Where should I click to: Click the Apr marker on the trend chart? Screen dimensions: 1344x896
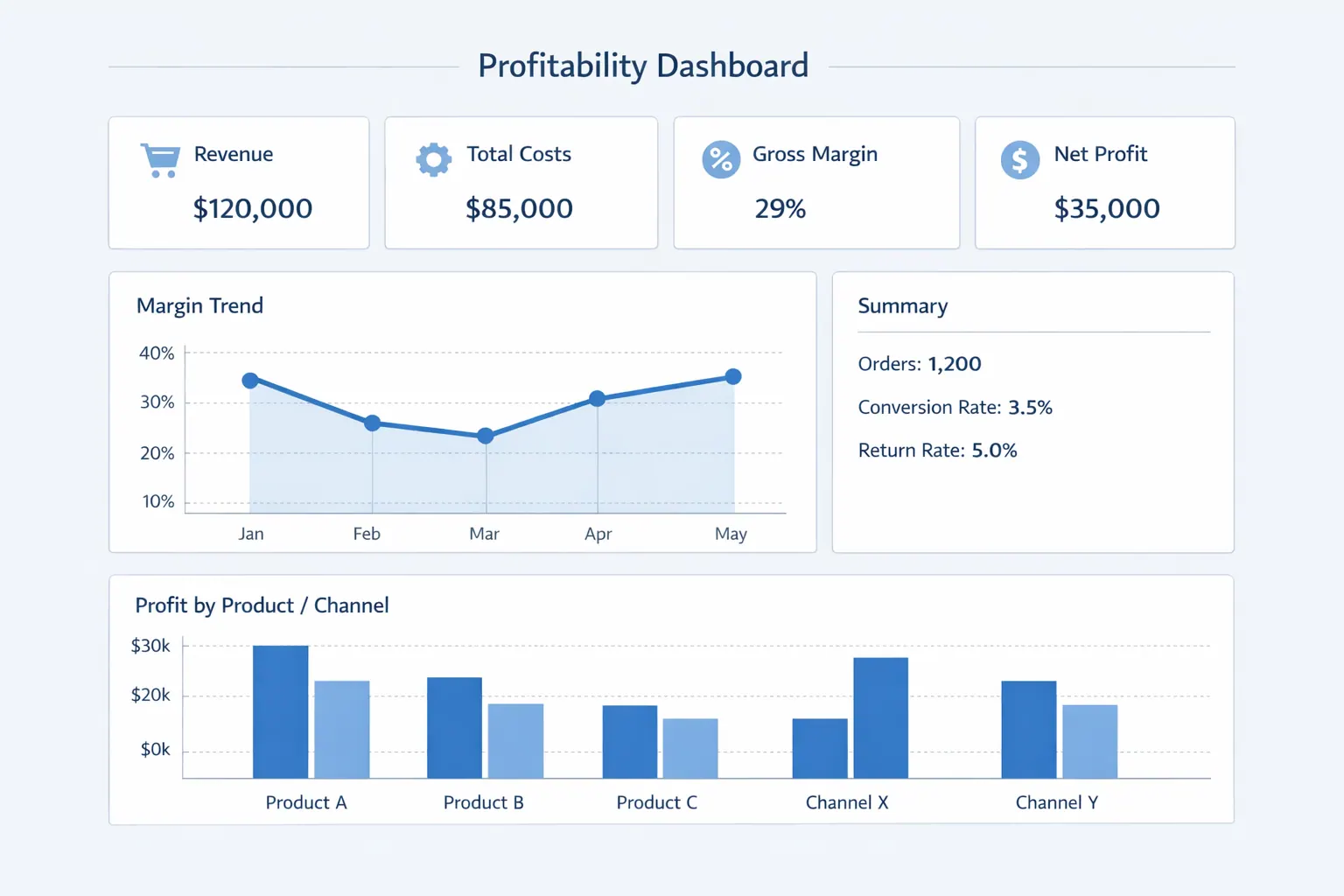tap(598, 398)
